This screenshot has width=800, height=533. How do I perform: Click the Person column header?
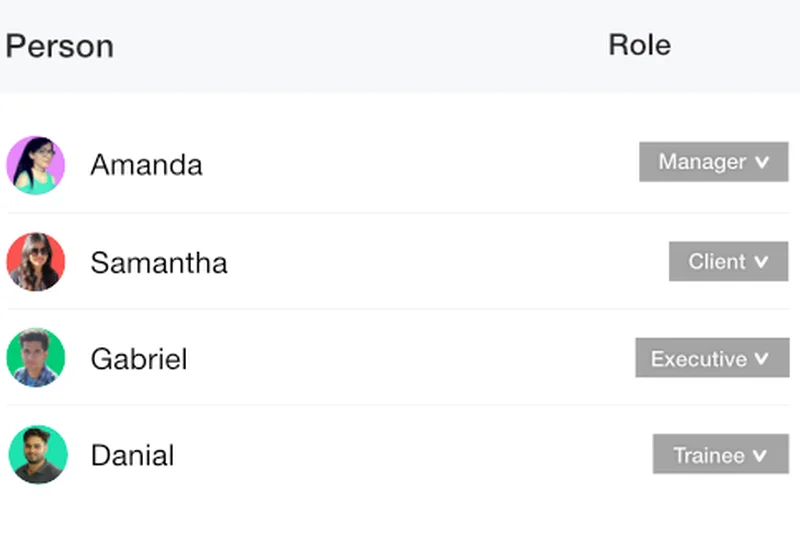point(59,46)
